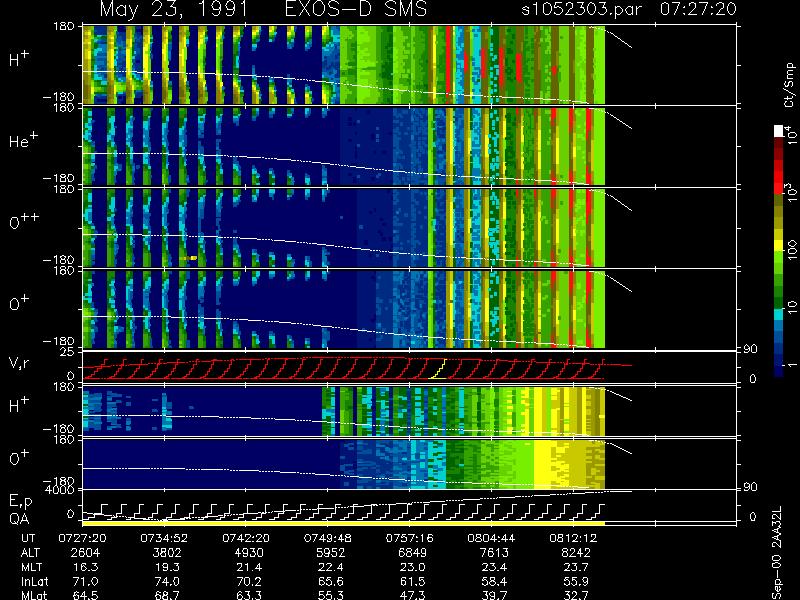Image resolution: width=800 pixels, height=600 pixels.
Task: Click MLat value '47.3'
Action: 412,595
